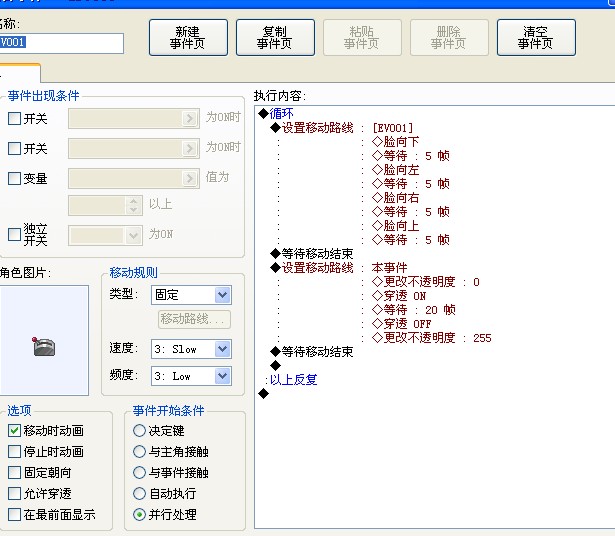The height and width of the screenshot is (536, 615).
Task: Select the 脸向上 move command line
Action: [395, 226]
